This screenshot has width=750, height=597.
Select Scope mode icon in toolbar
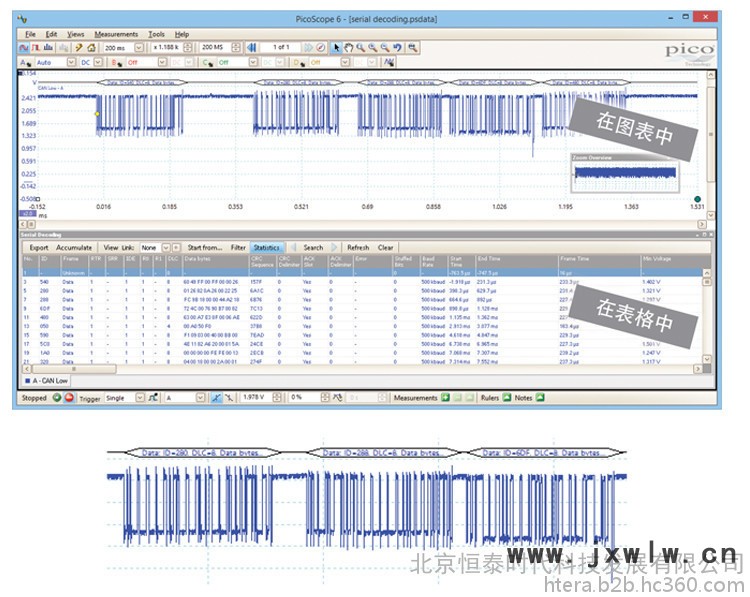click(x=24, y=47)
